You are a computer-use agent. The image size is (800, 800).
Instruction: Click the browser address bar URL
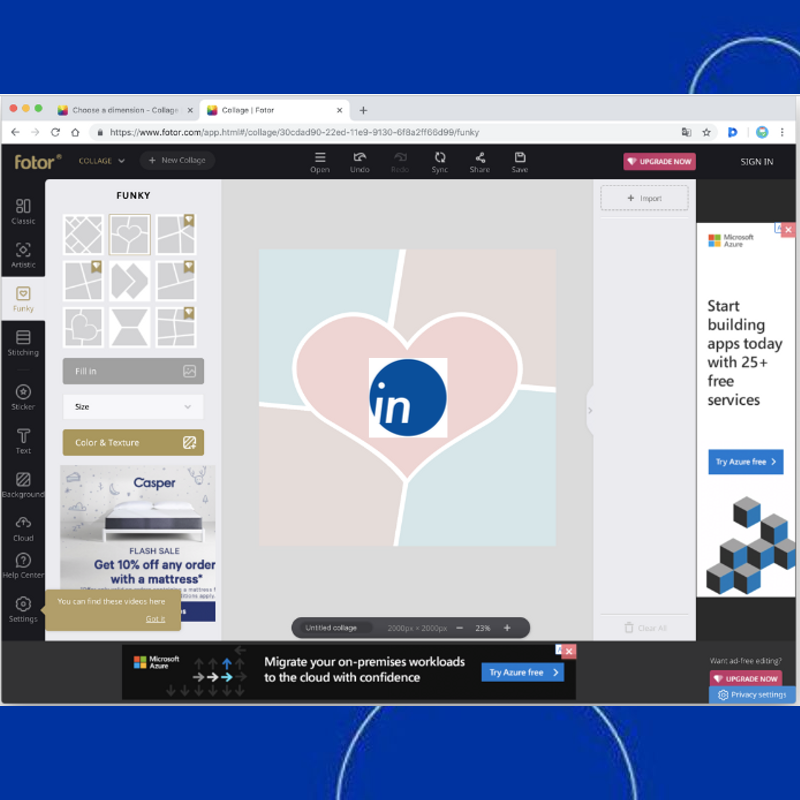click(x=294, y=132)
